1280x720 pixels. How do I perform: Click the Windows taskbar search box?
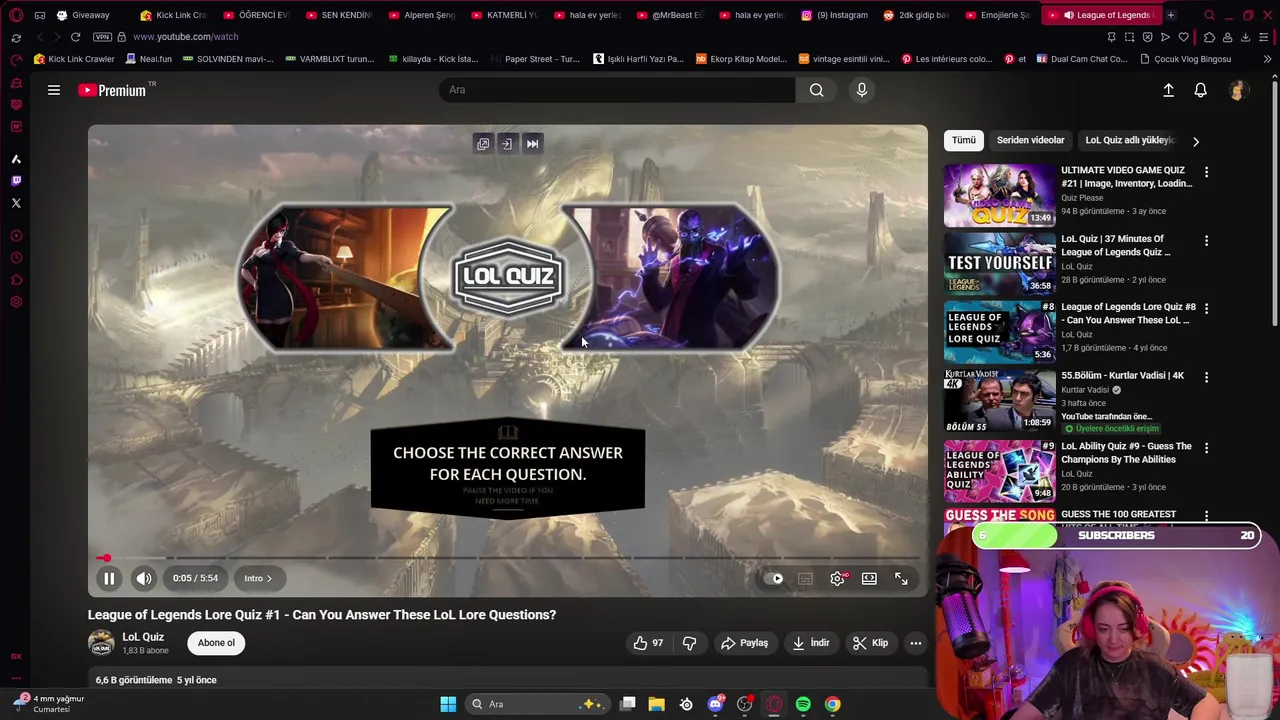[538, 704]
